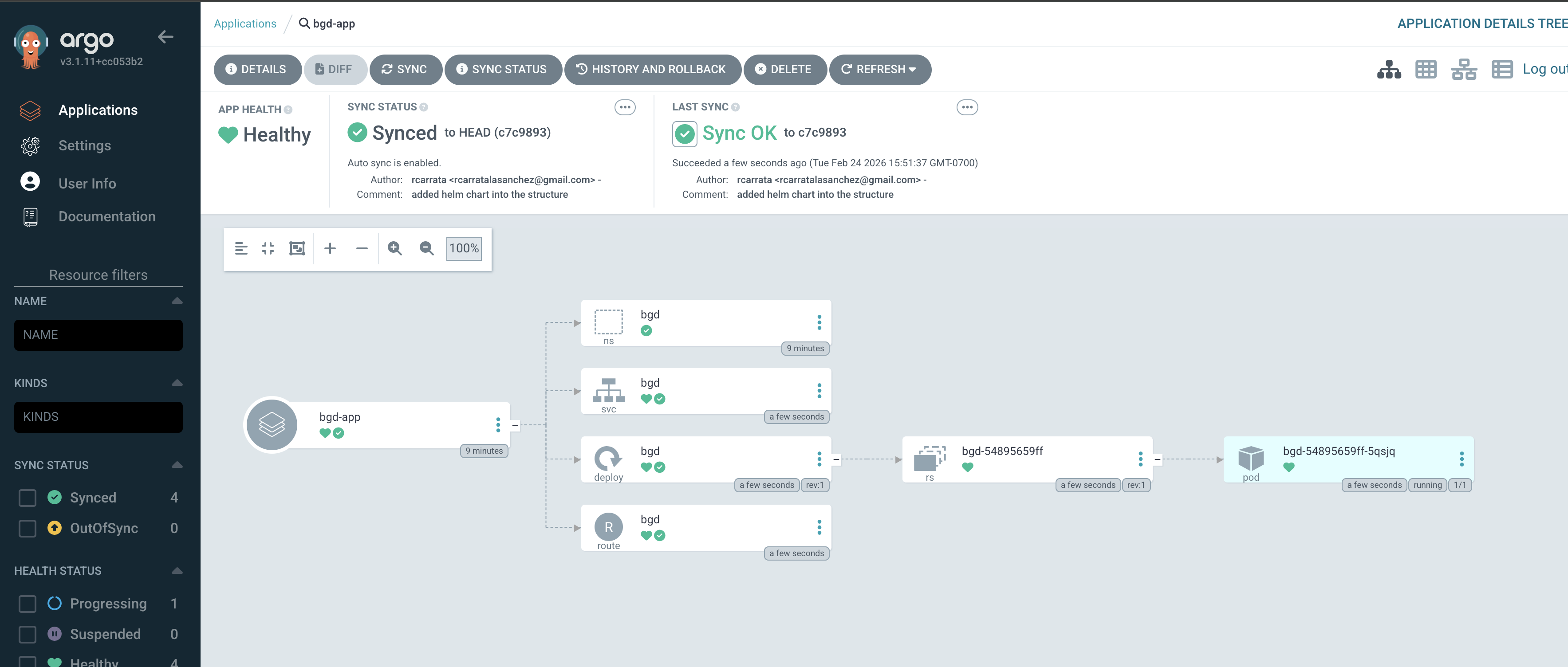Focus the NAME filter input field

[x=98, y=335]
